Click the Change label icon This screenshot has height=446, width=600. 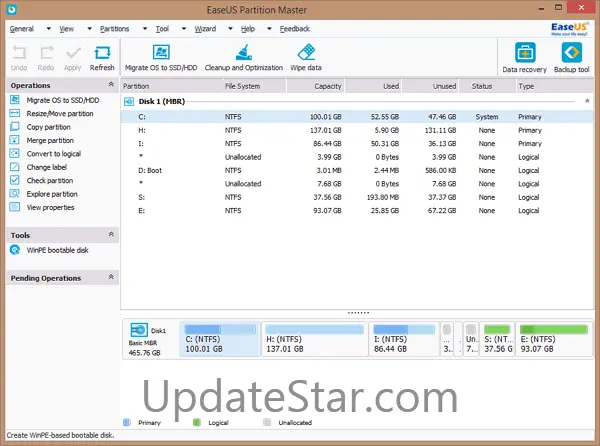pos(15,167)
